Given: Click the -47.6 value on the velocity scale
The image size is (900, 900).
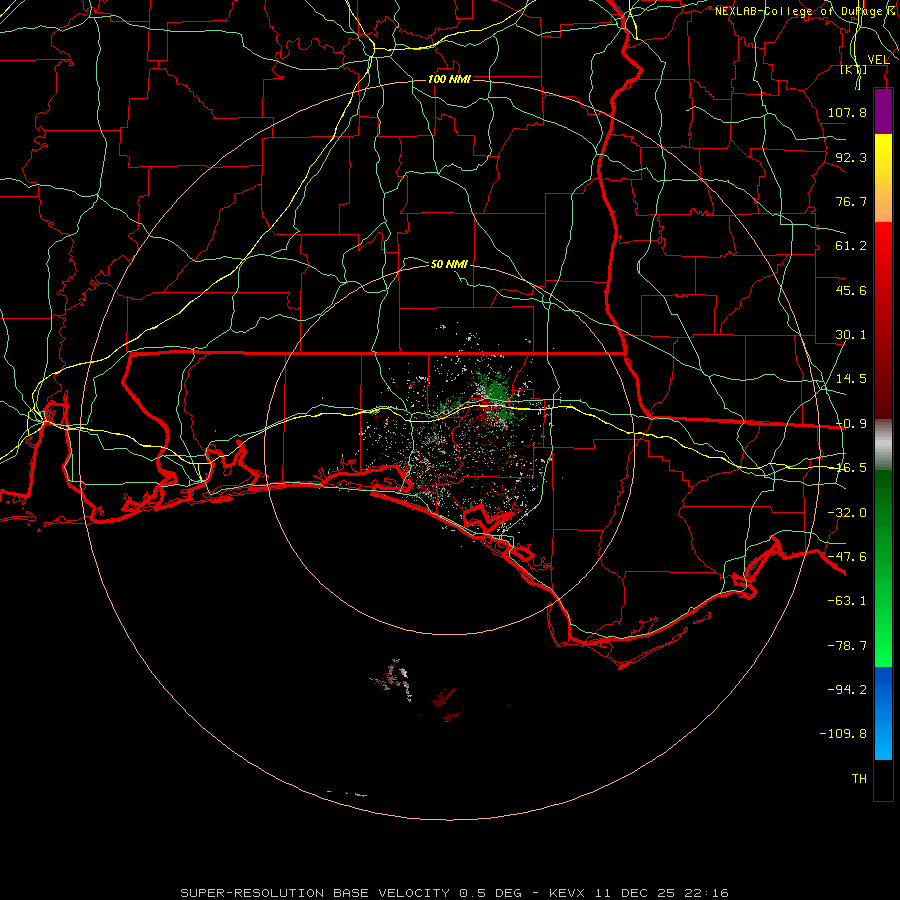Looking at the screenshot, I should click(847, 557).
